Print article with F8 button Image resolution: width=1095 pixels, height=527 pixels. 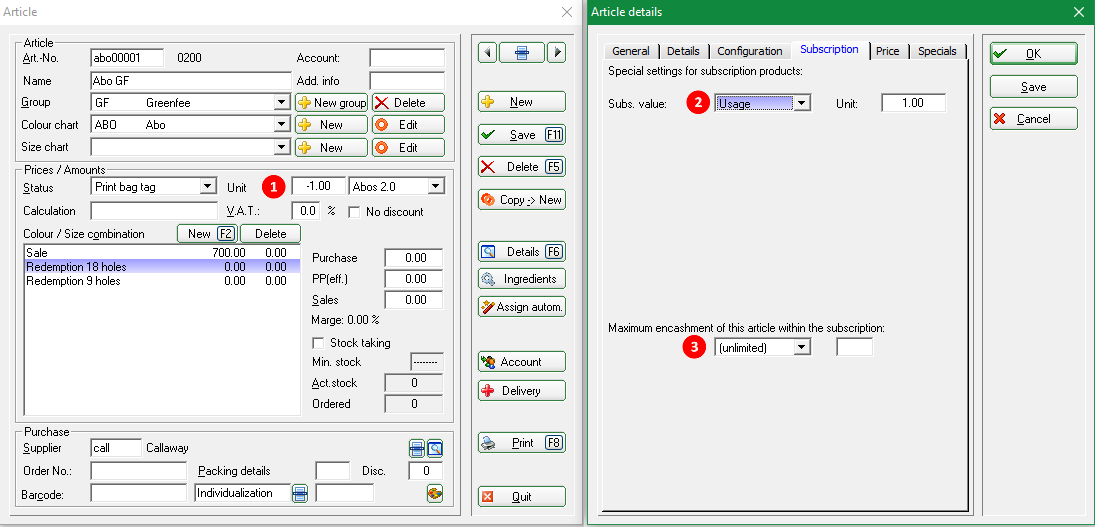522,443
